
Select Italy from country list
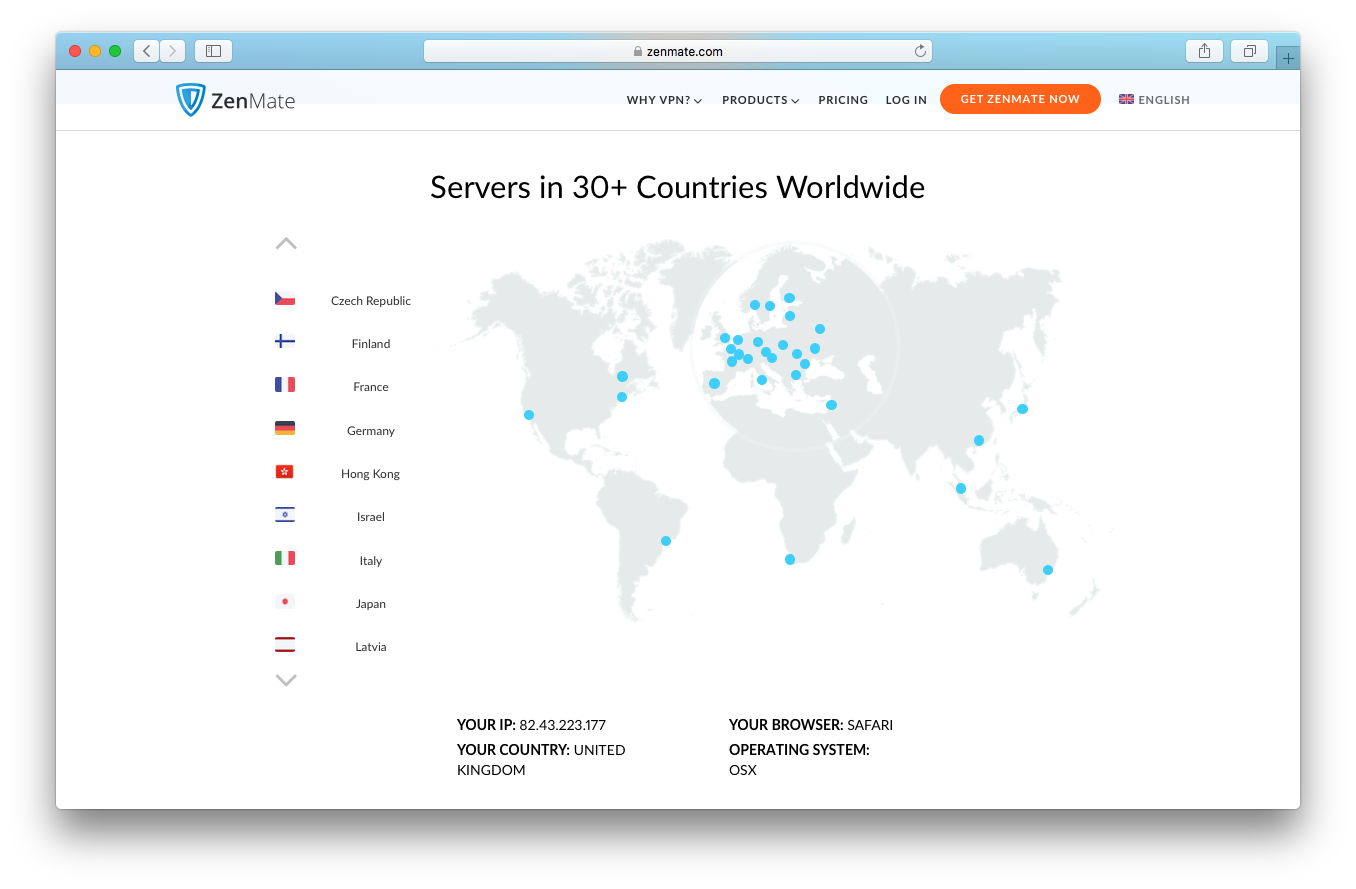[371, 561]
